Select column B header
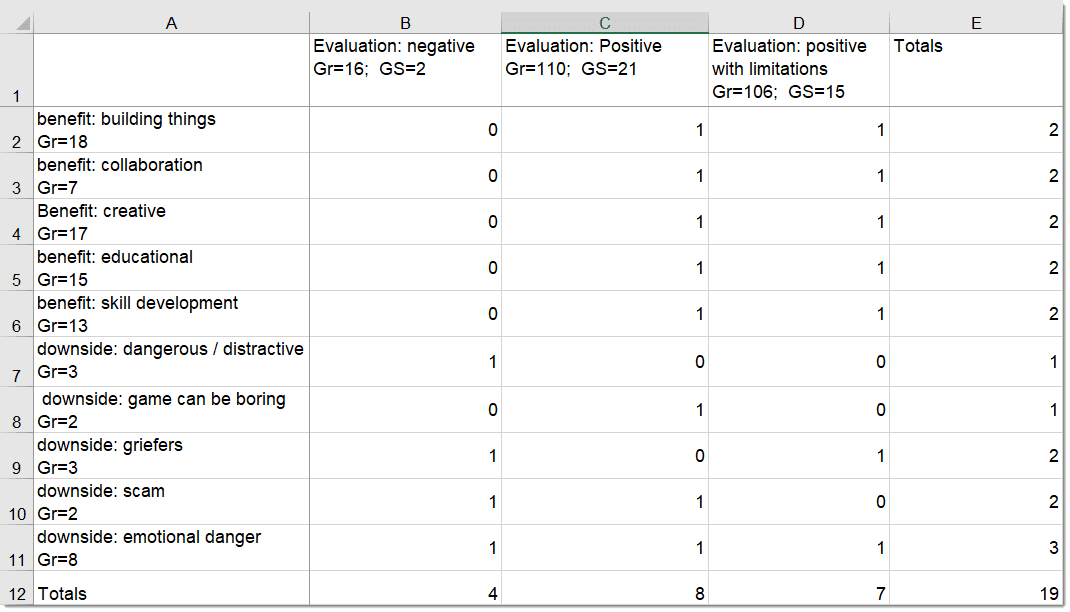The image size is (1070, 612). pyautogui.click(x=405, y=23)
